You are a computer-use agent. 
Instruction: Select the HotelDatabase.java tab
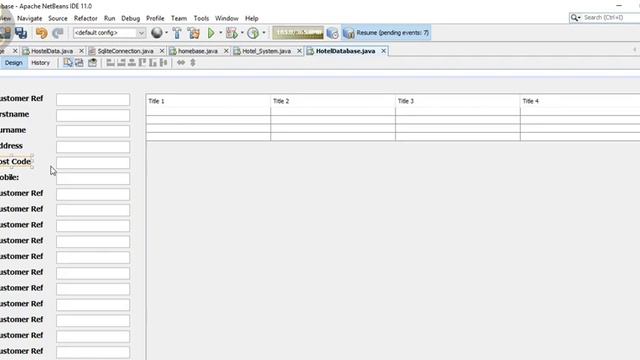point(345,51)
